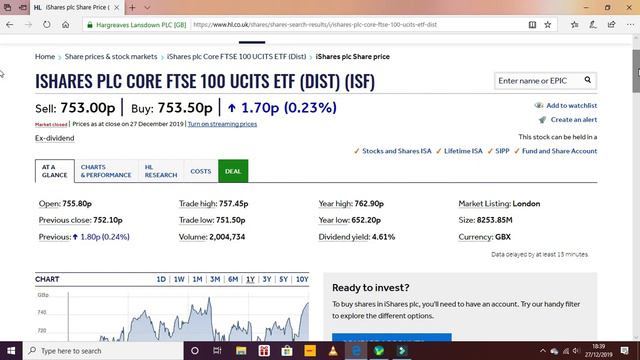
Task: Show hidden system tray icons
Action: pyautogui.click(x=542, y=351)
